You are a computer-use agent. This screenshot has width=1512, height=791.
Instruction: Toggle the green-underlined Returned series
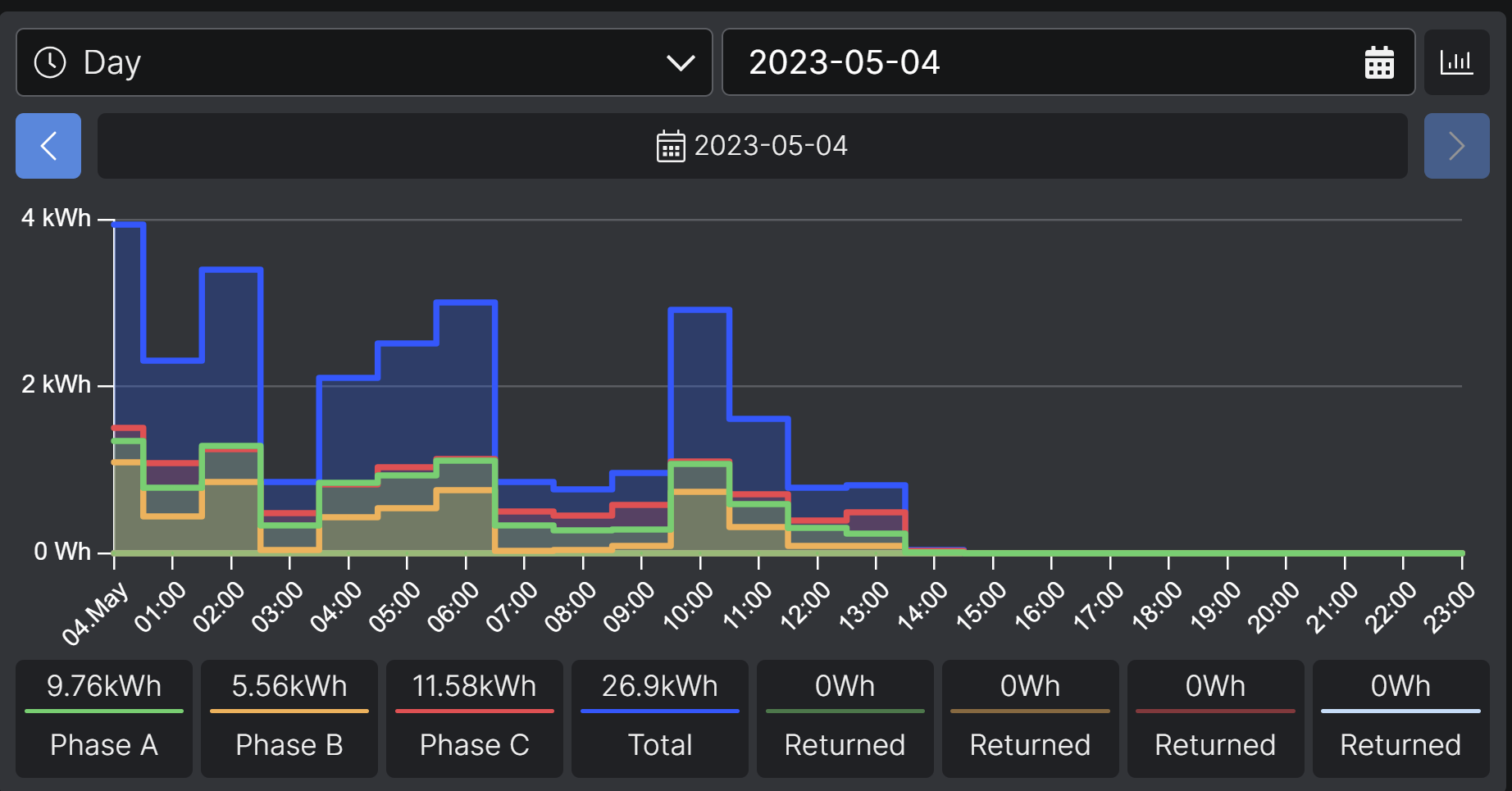(845, 718)
